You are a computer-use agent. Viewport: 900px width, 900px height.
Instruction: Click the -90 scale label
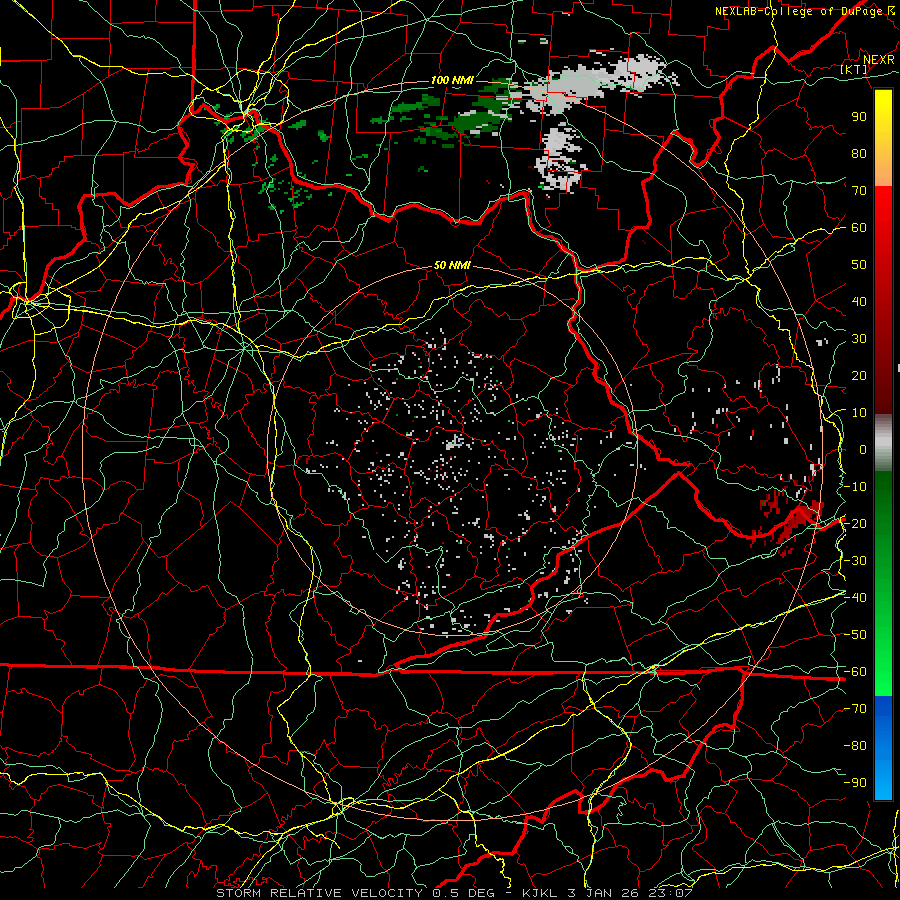(x=855, y=783)
